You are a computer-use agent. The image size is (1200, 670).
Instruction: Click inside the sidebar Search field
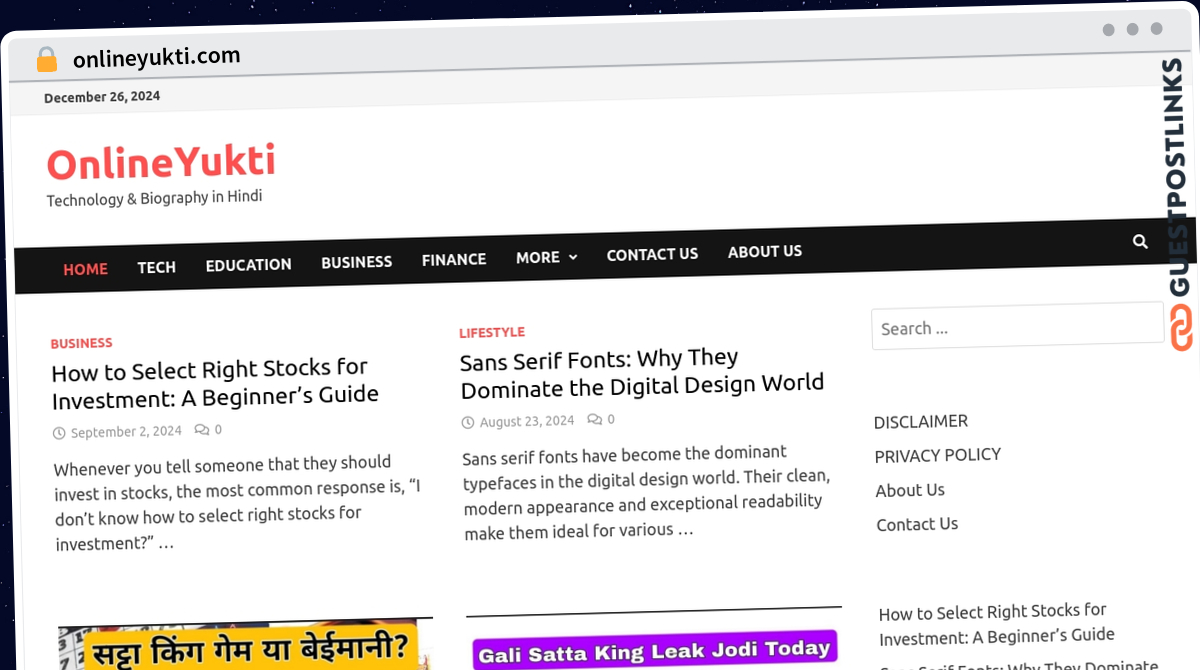[x=1017, y=327]
